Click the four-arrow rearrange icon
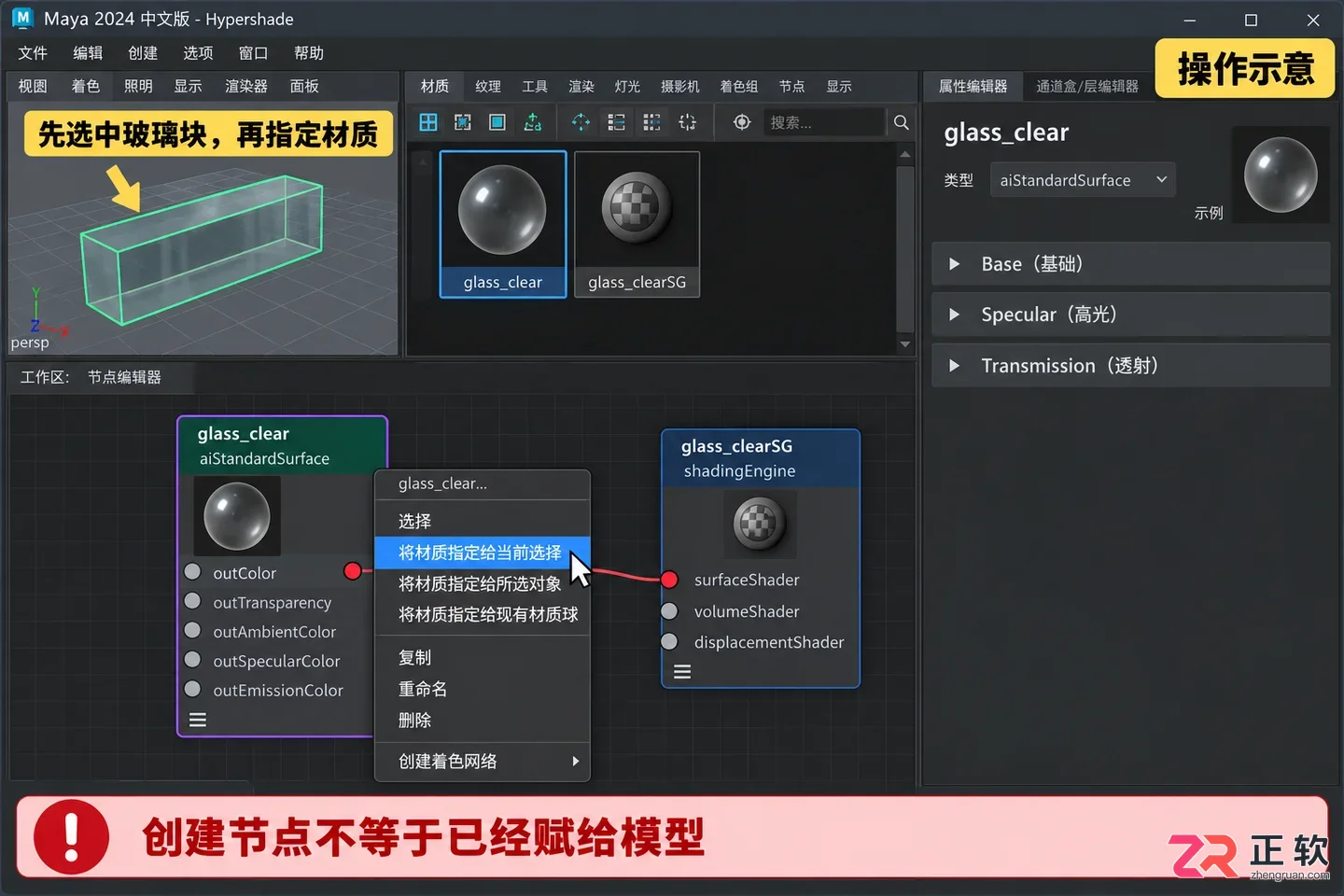The height and width of the screenshot is (896, 1344). 581,122
